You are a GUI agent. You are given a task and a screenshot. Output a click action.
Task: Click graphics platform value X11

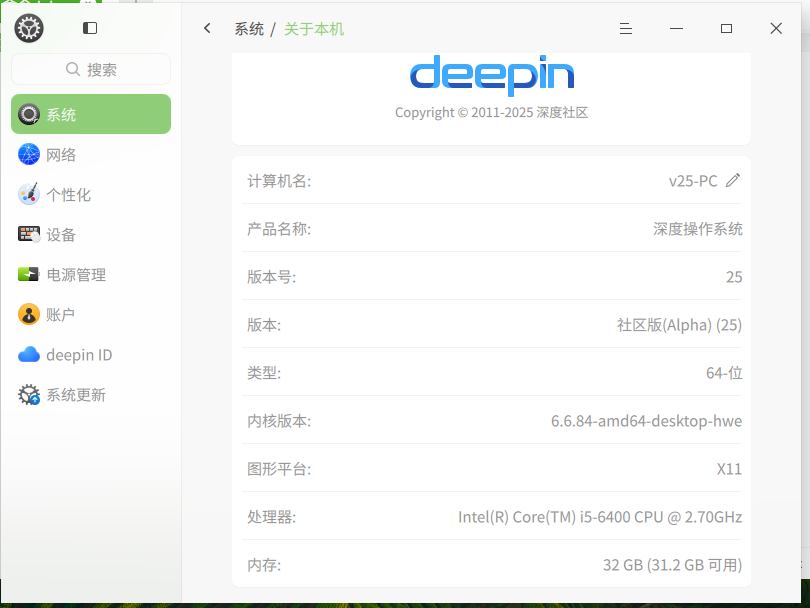(729, 469)
